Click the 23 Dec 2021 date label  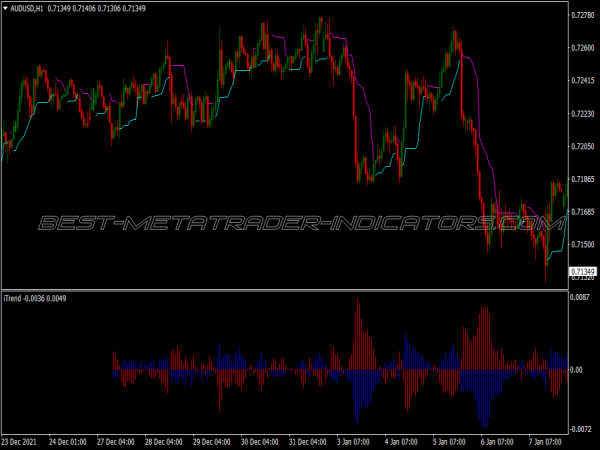point(19,442)
